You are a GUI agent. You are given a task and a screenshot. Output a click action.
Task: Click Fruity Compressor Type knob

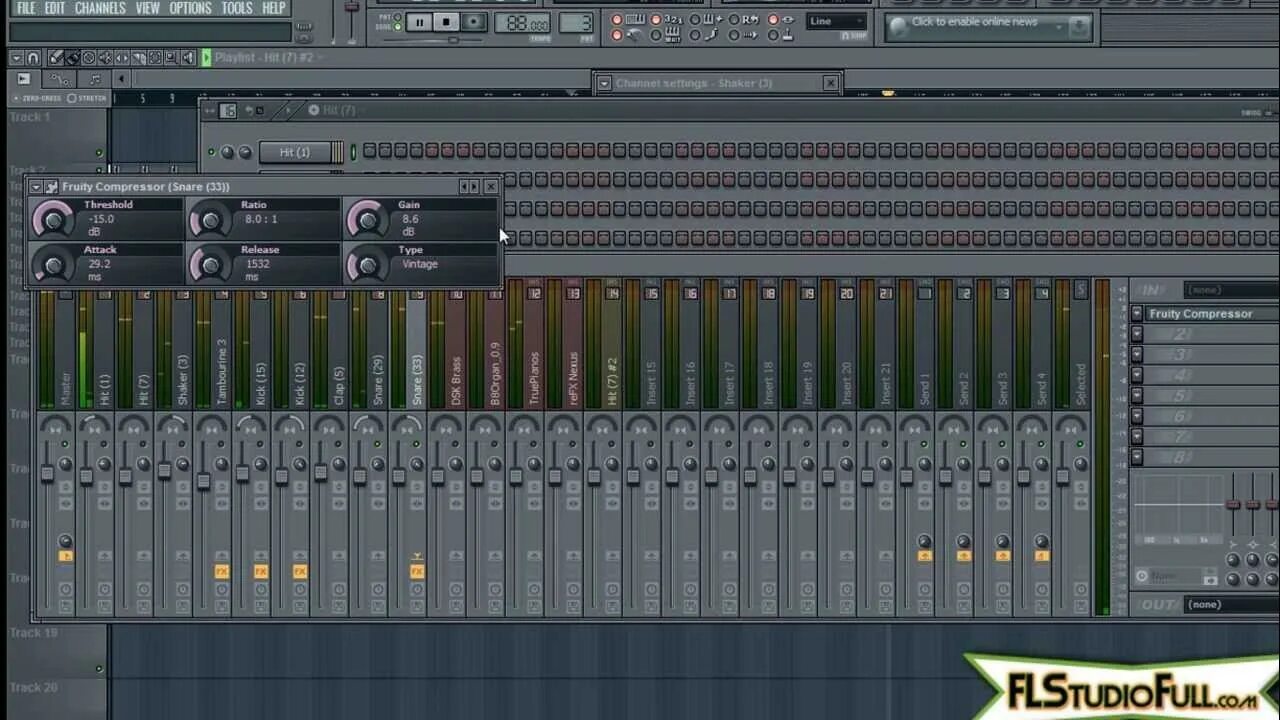click(368, 264)
